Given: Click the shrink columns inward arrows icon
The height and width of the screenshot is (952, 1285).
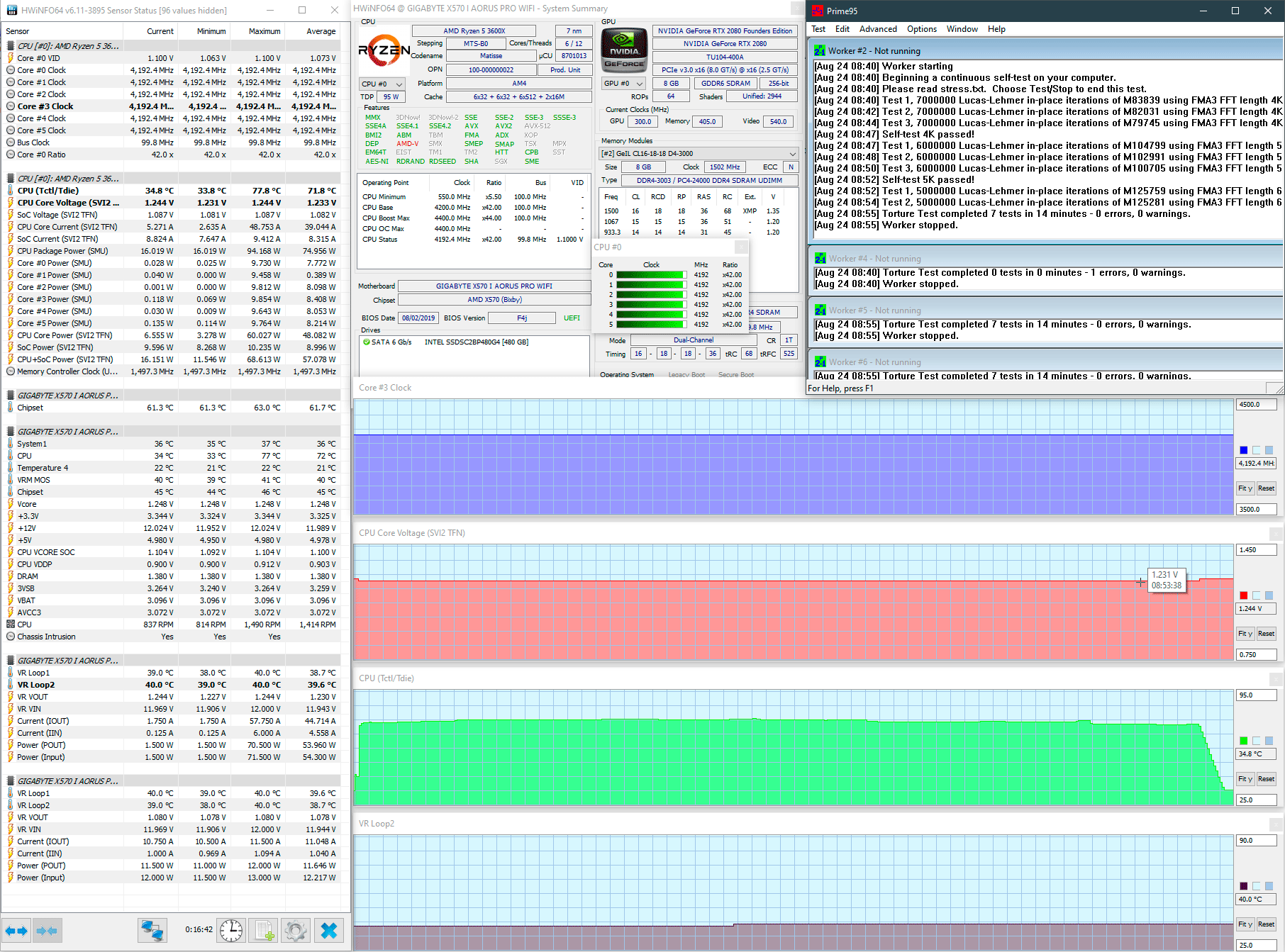Looking at the screenshot, I should pyautogui.click(x=47, y=930).
